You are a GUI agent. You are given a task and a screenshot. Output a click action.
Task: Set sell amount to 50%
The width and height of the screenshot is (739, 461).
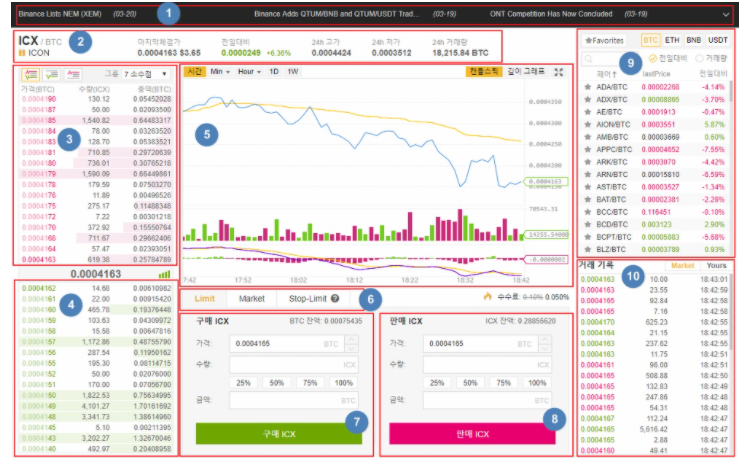tap(470, 383)
